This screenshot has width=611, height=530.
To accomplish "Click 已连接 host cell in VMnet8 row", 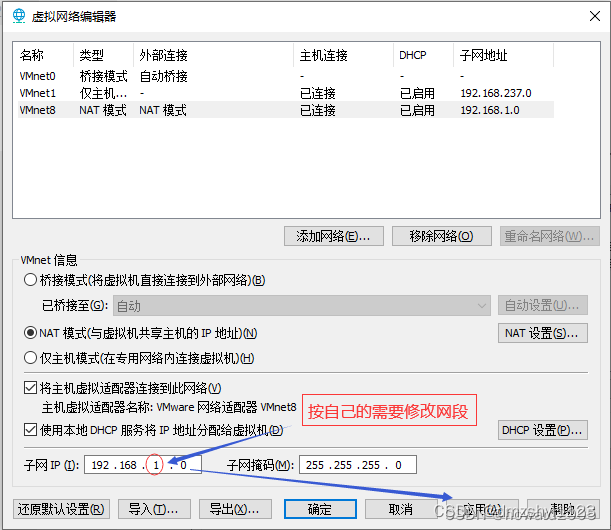I will point(318,110).
